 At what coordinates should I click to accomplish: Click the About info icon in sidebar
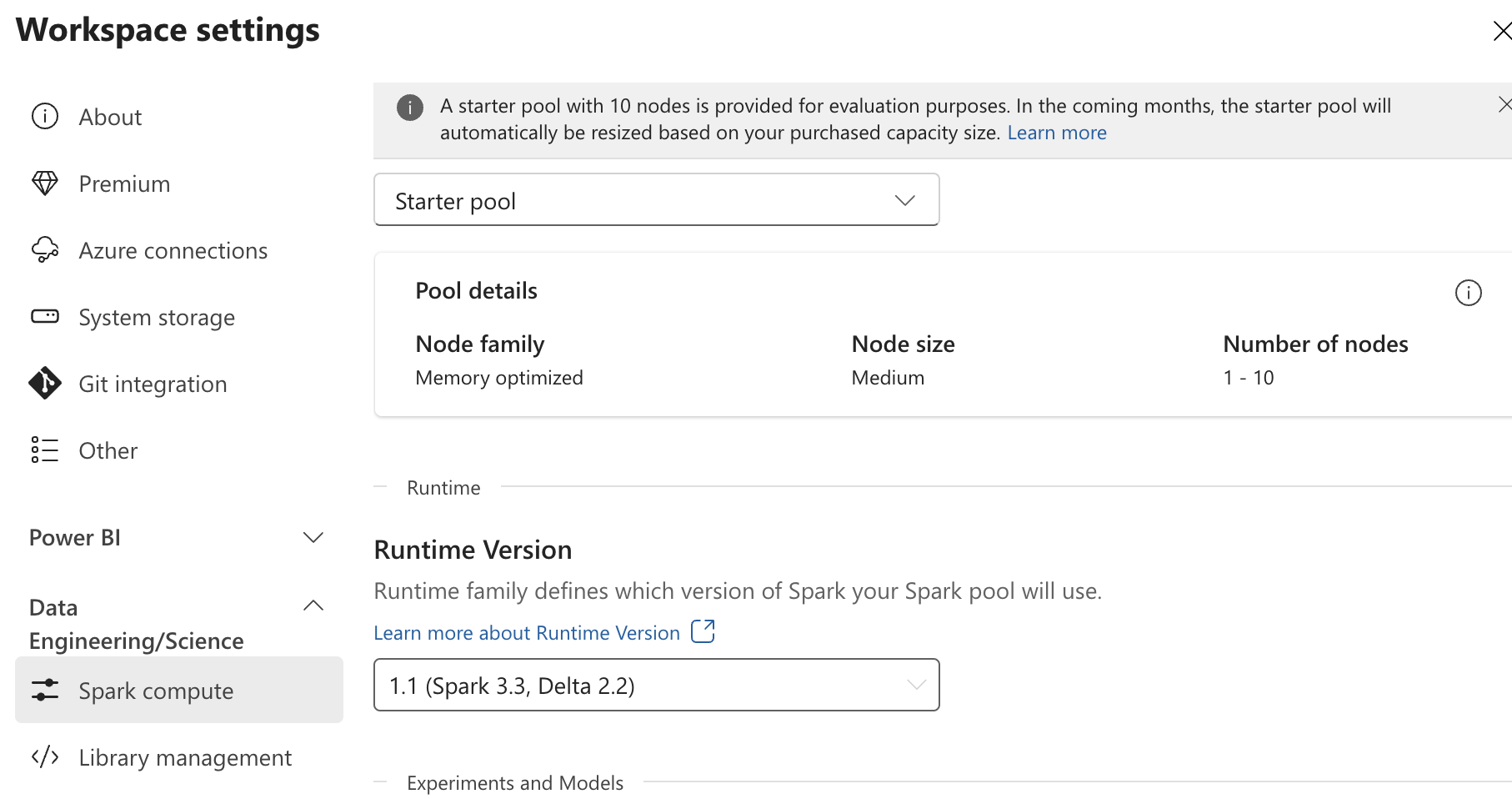(45, 117)
